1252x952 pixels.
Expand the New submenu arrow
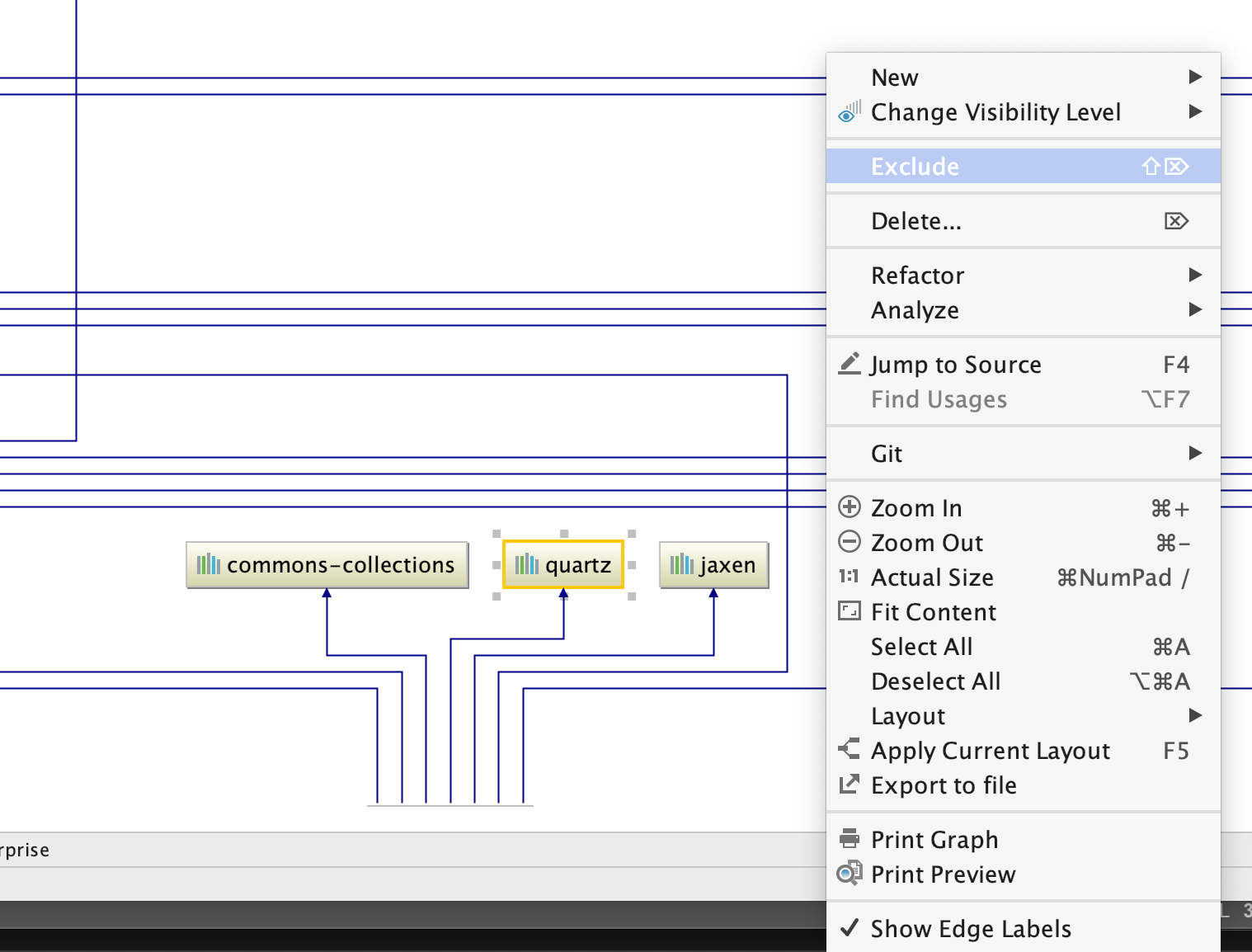click(x=1194, y=77)
